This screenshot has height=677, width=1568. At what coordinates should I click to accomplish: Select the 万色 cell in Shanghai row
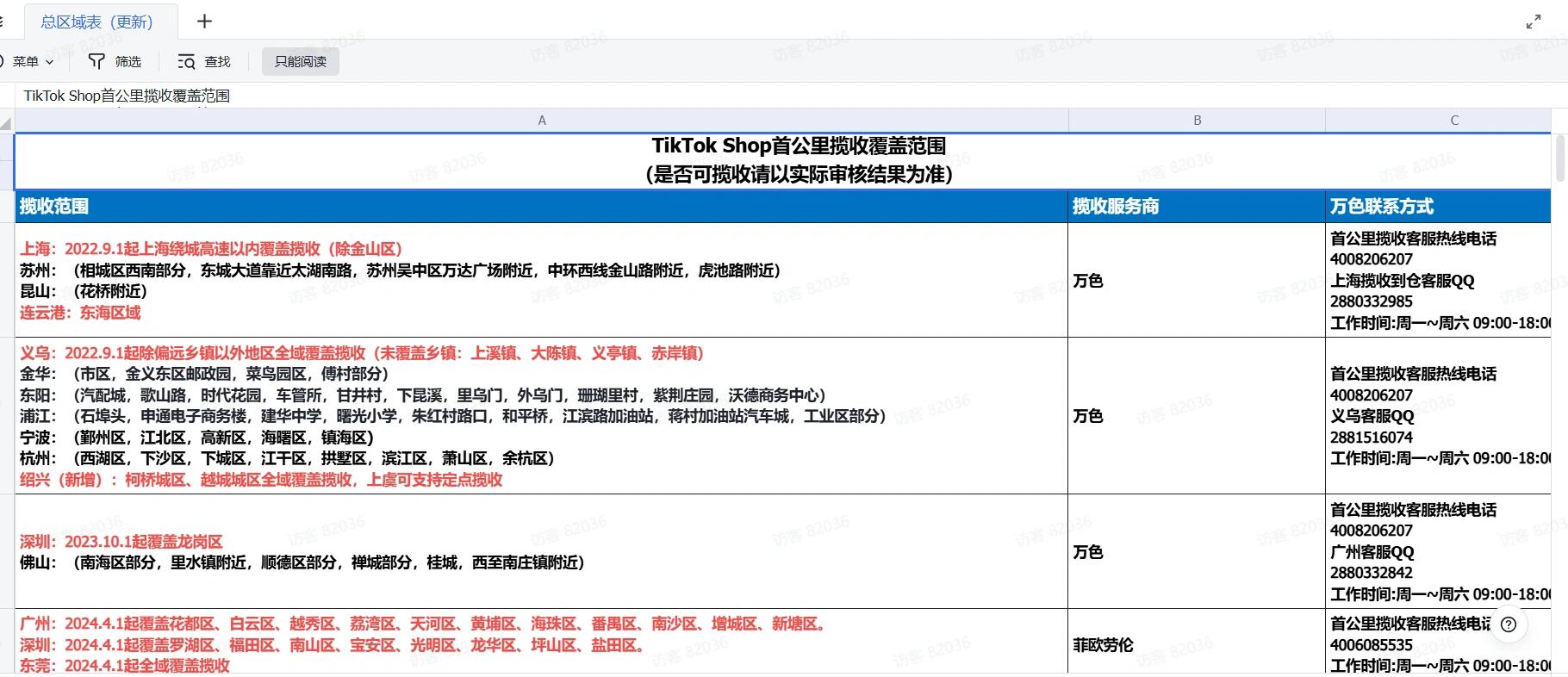(1197, 280)
